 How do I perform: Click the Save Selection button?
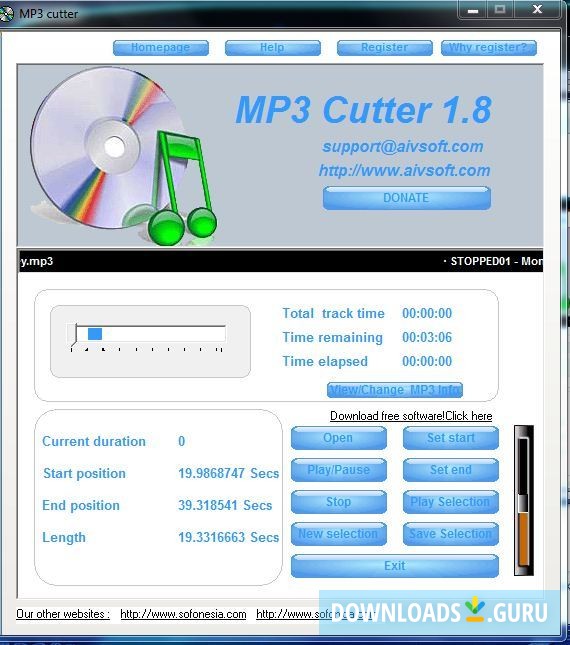451,534
